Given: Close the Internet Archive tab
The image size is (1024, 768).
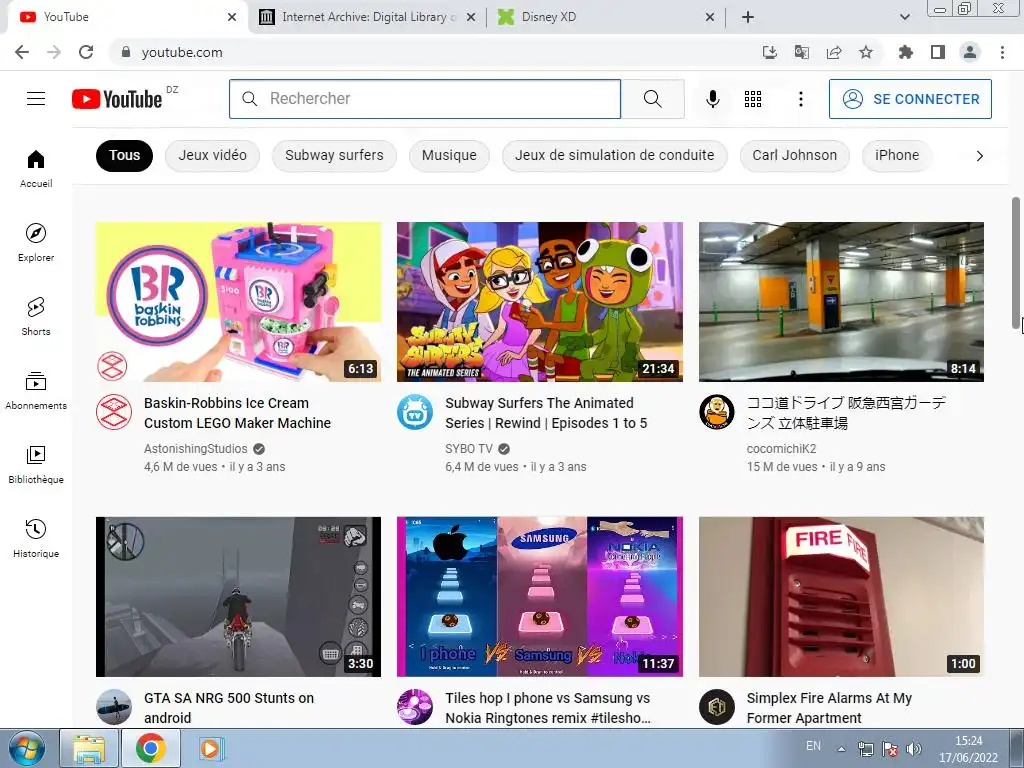Looking at the screenshot, I should click(x=471, y=18).
